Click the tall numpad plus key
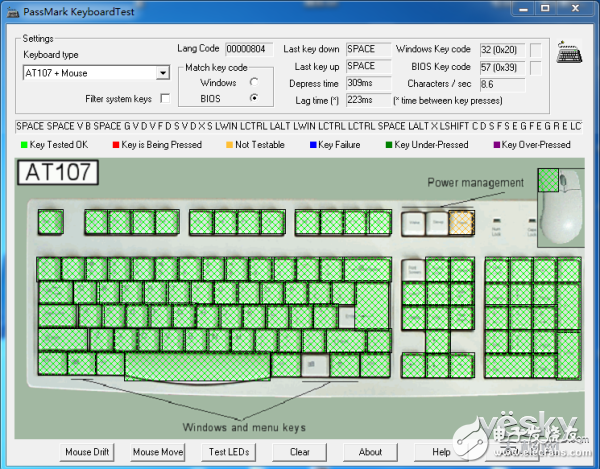Viewport: 600px width, 469px height. pyautogui.click(x=569, y=306)
